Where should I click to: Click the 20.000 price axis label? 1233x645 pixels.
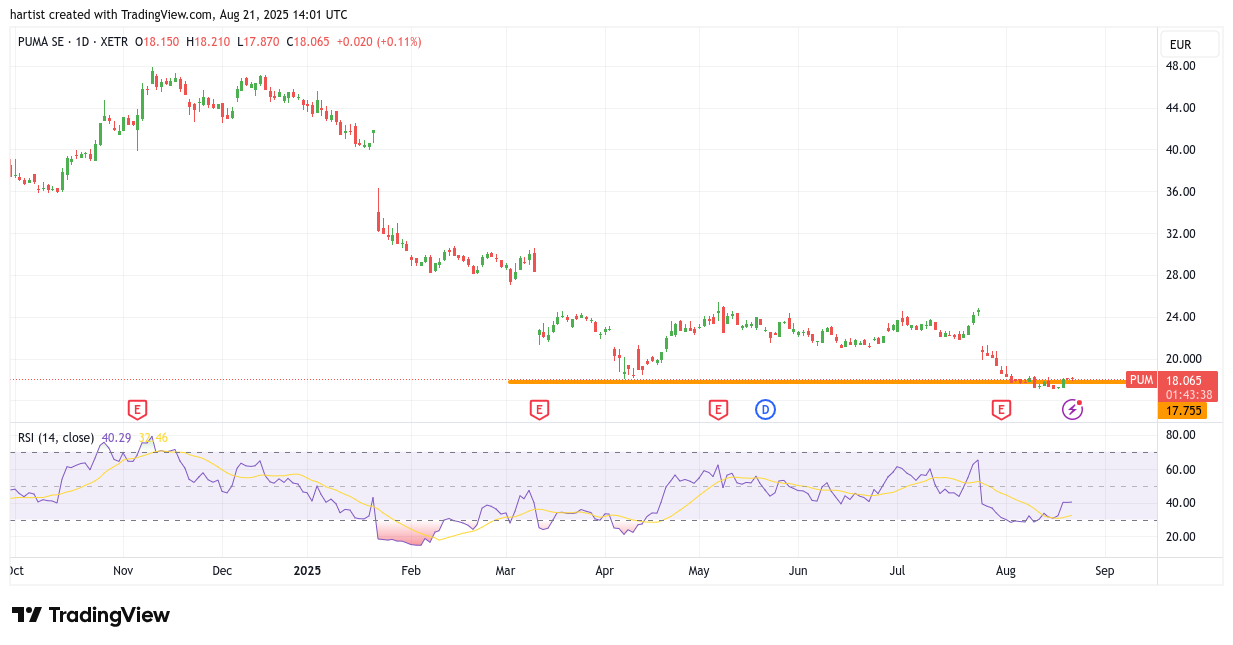tap(1184, 359)
